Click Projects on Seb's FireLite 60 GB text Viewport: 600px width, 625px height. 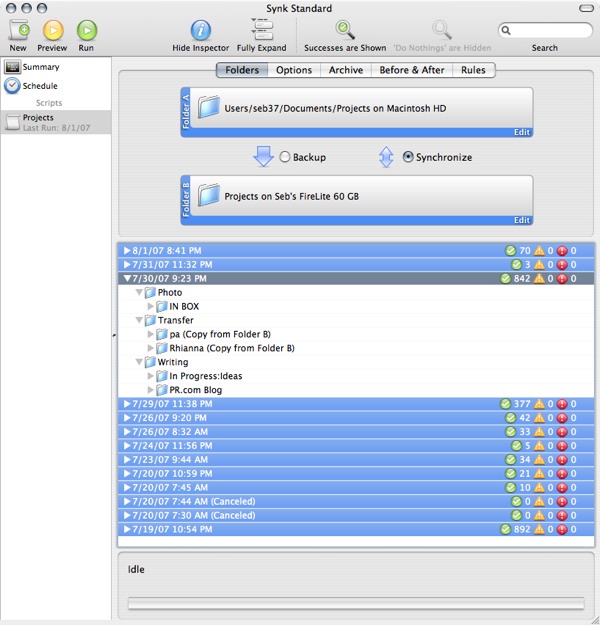(291, 197)
